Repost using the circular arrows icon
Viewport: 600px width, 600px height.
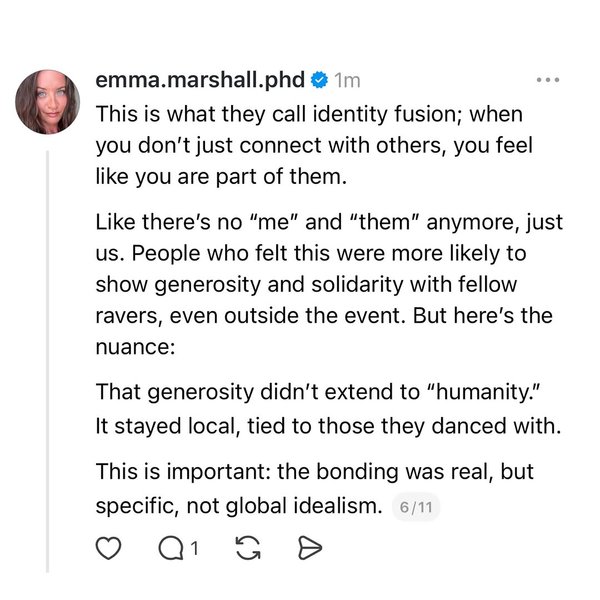point(250,548)
